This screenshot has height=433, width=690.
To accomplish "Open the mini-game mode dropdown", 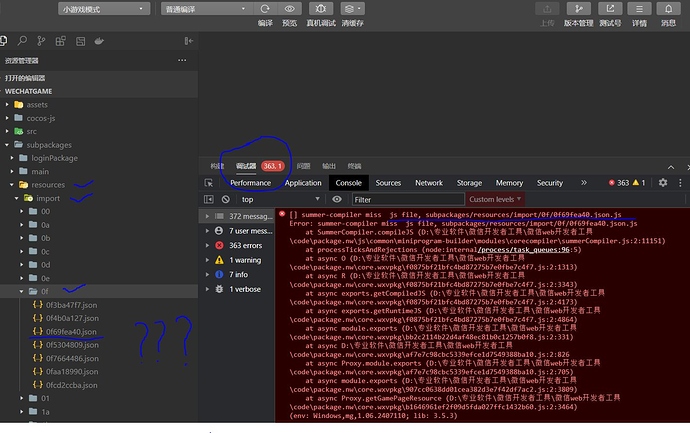I will [104, 9].
